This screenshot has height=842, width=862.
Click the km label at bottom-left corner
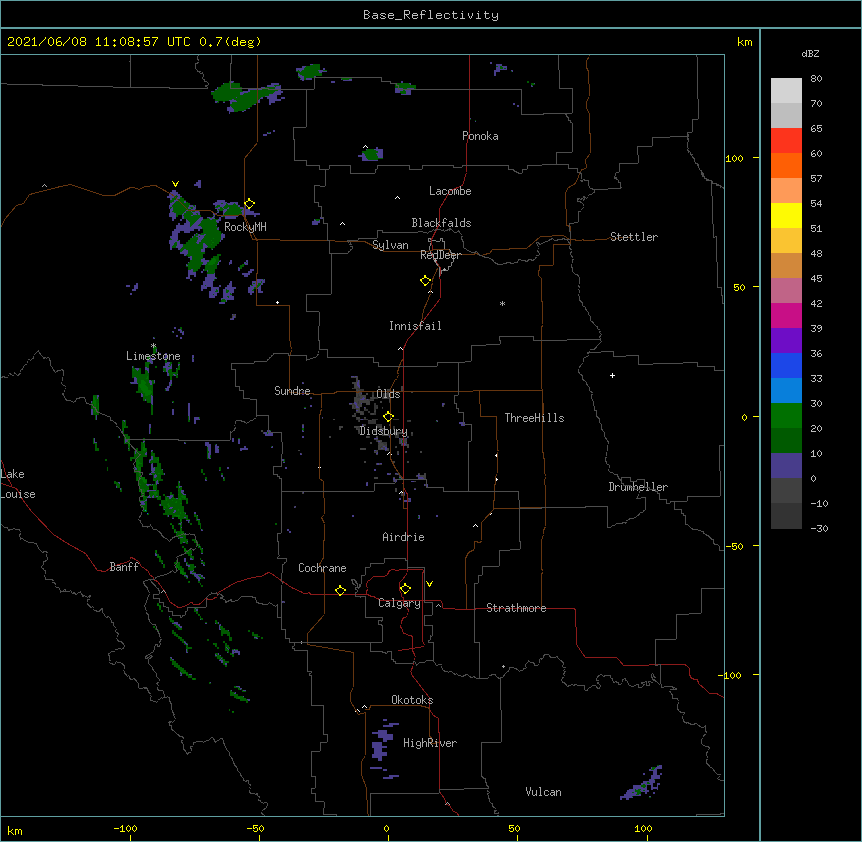click(x=15, y=830)
